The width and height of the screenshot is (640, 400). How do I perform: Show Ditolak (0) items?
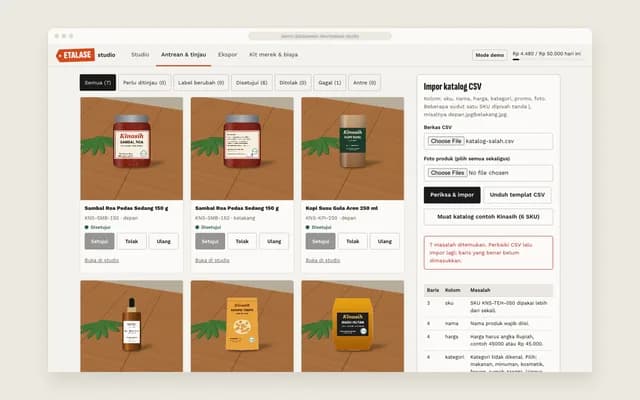(293, 82)
